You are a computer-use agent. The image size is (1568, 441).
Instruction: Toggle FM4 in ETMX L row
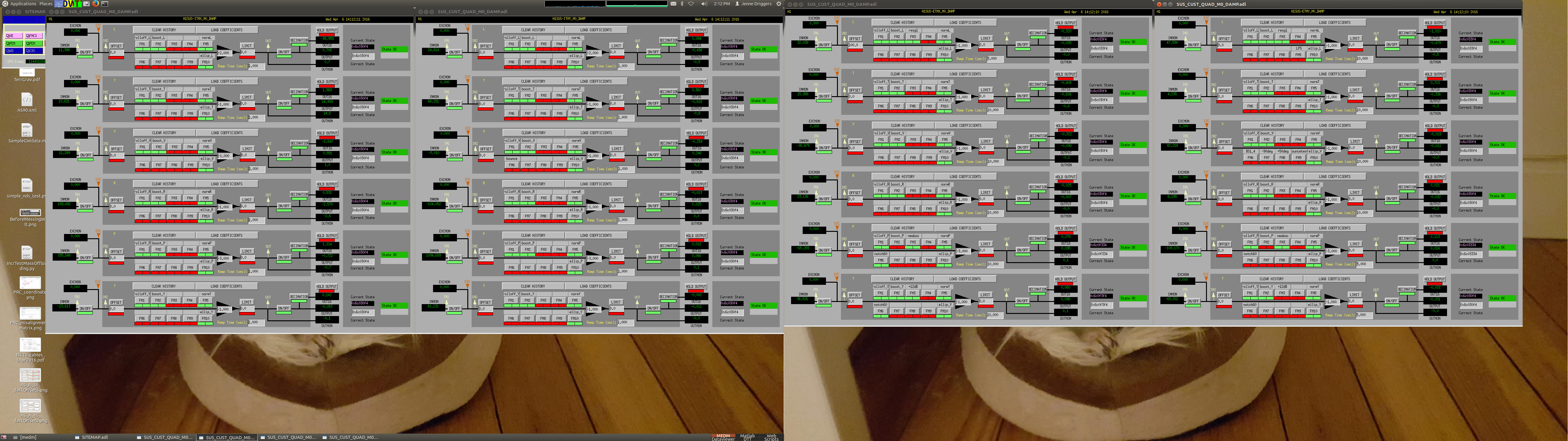point(929,36)
